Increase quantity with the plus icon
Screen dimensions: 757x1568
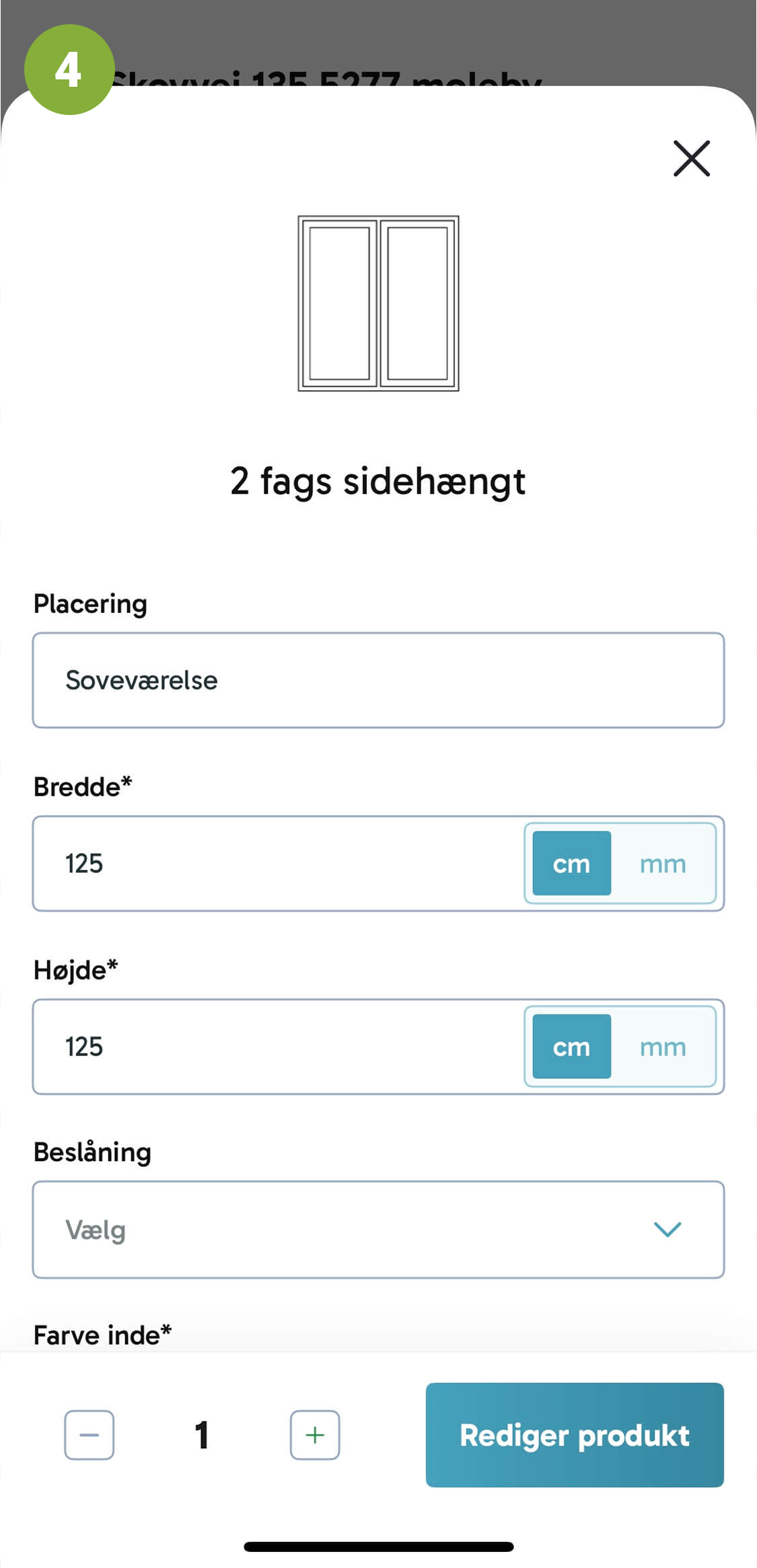click(315, 1435)
